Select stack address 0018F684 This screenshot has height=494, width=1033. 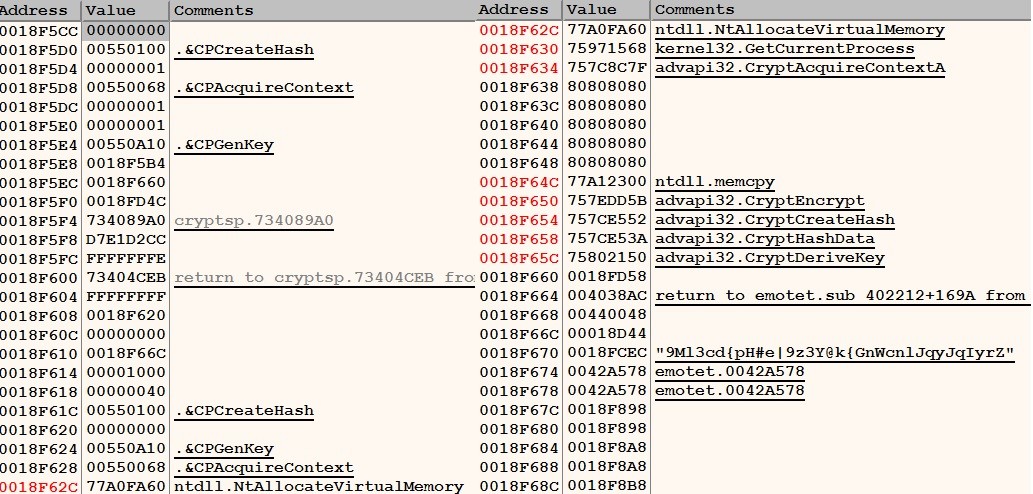click(519, 448)
